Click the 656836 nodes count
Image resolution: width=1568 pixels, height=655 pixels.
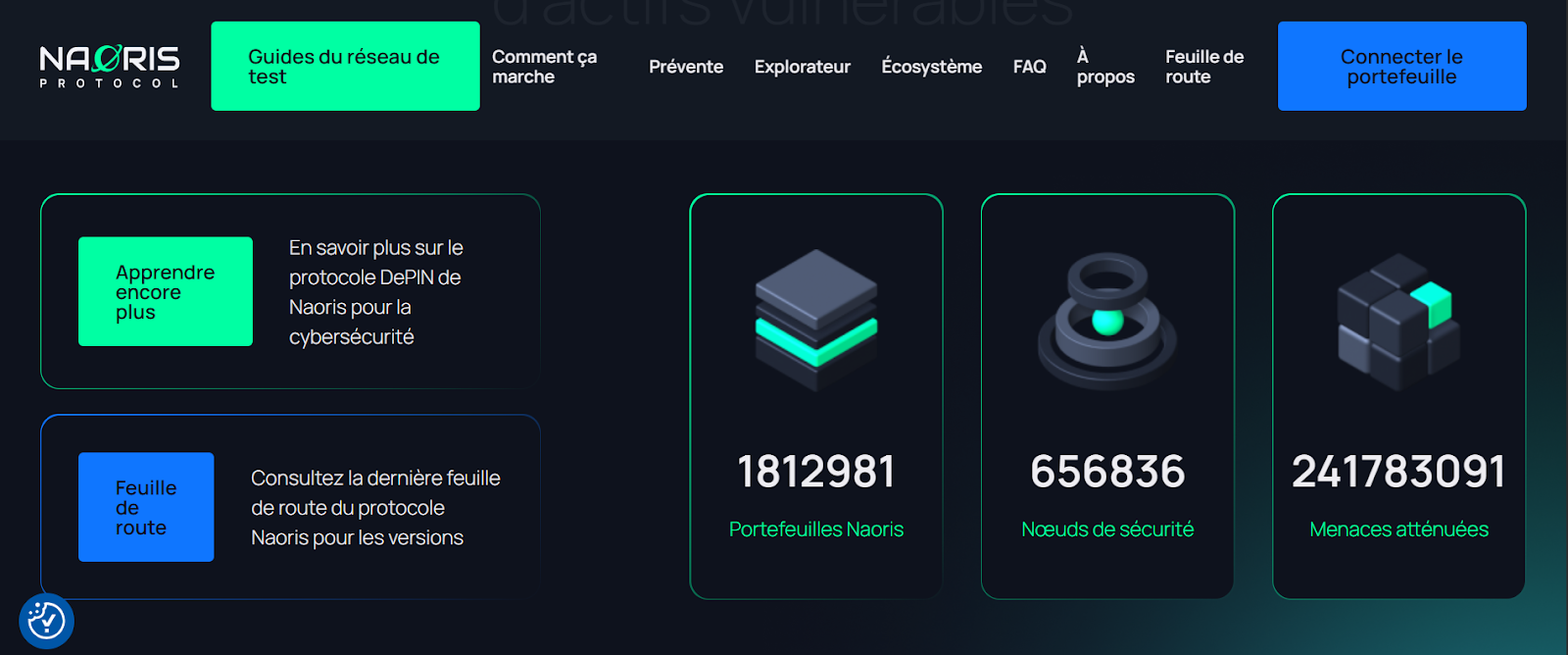(1107, 472)
